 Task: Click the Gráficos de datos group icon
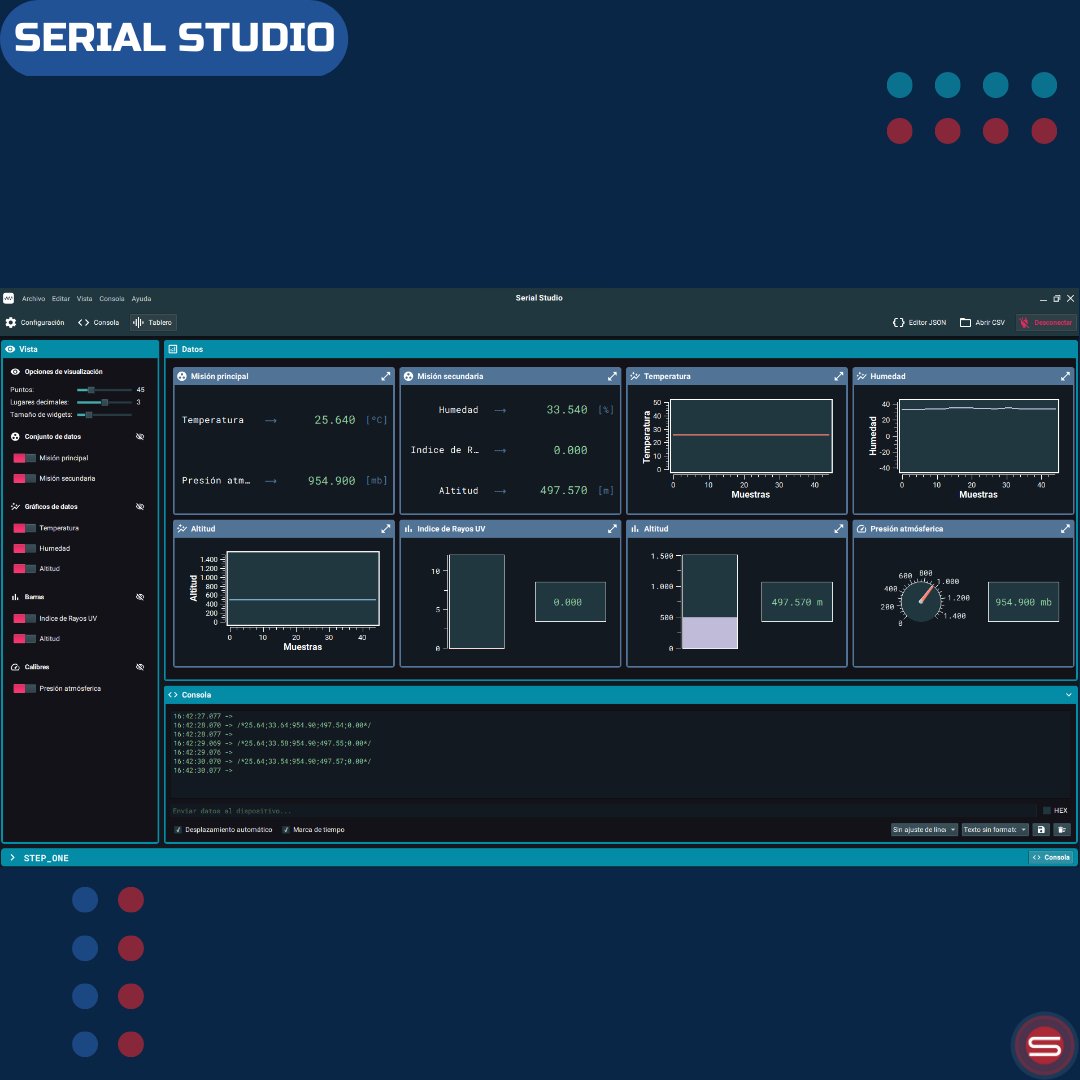pos(15,506)
